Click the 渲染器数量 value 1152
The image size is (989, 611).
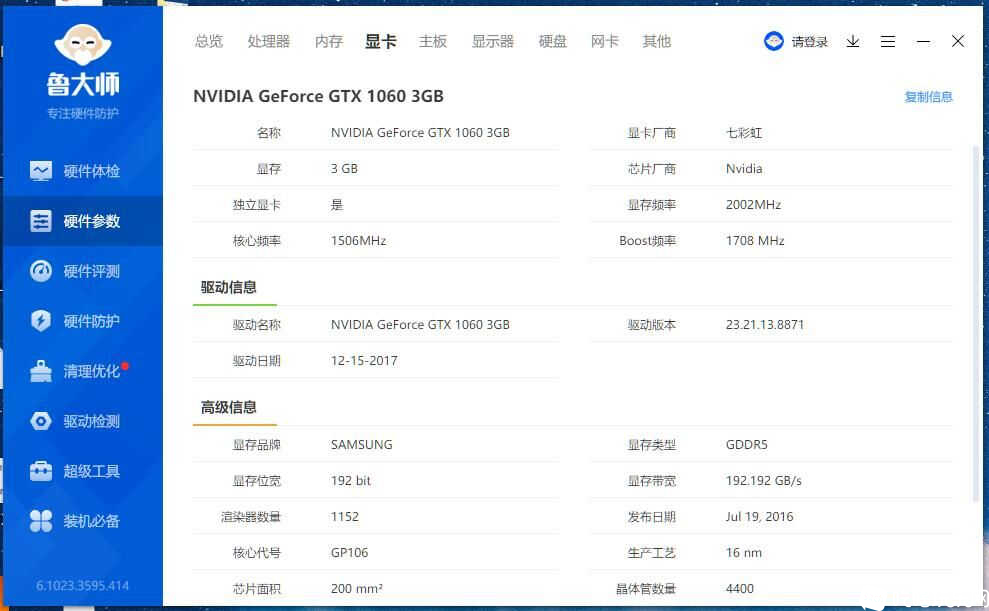[x=344, y=516]
